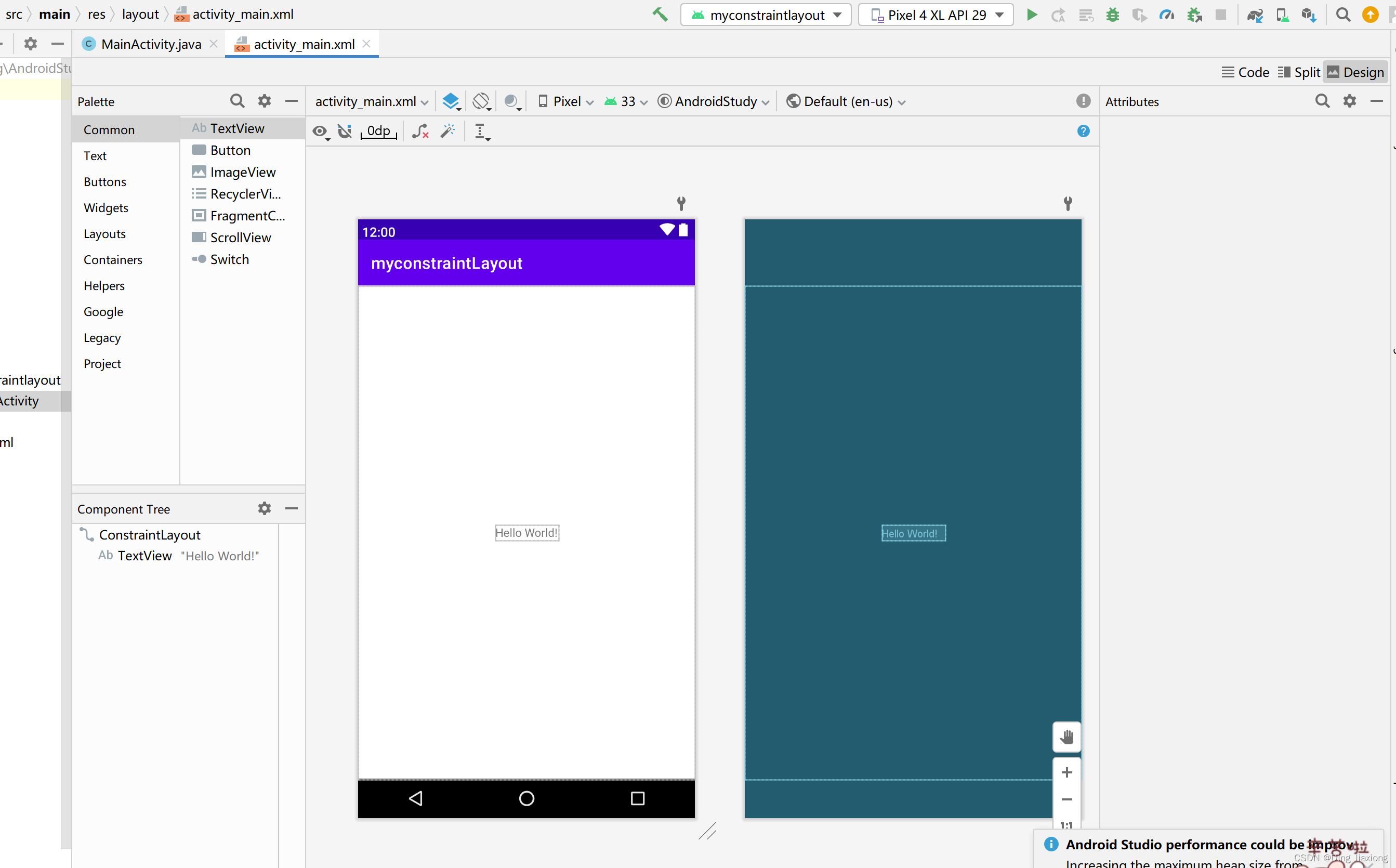Screen dimensions: 1396x868
Task: Select Hello World! text in design preview
Action: coord(526,533)
